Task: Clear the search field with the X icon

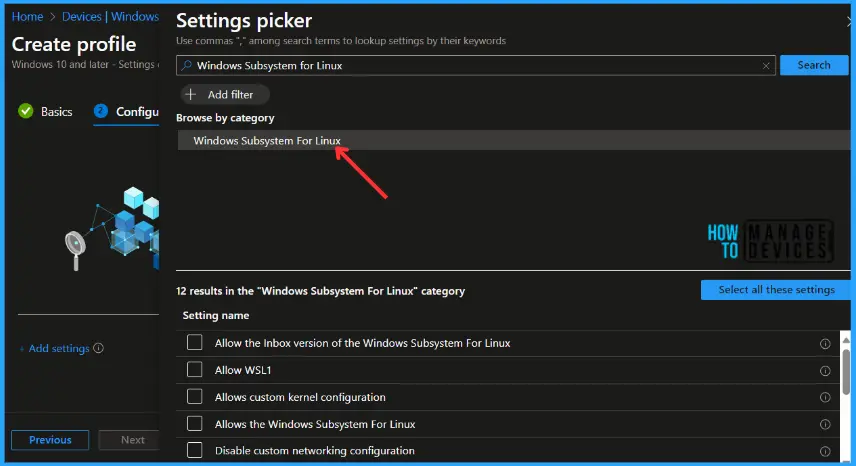Action: point(766,65)
